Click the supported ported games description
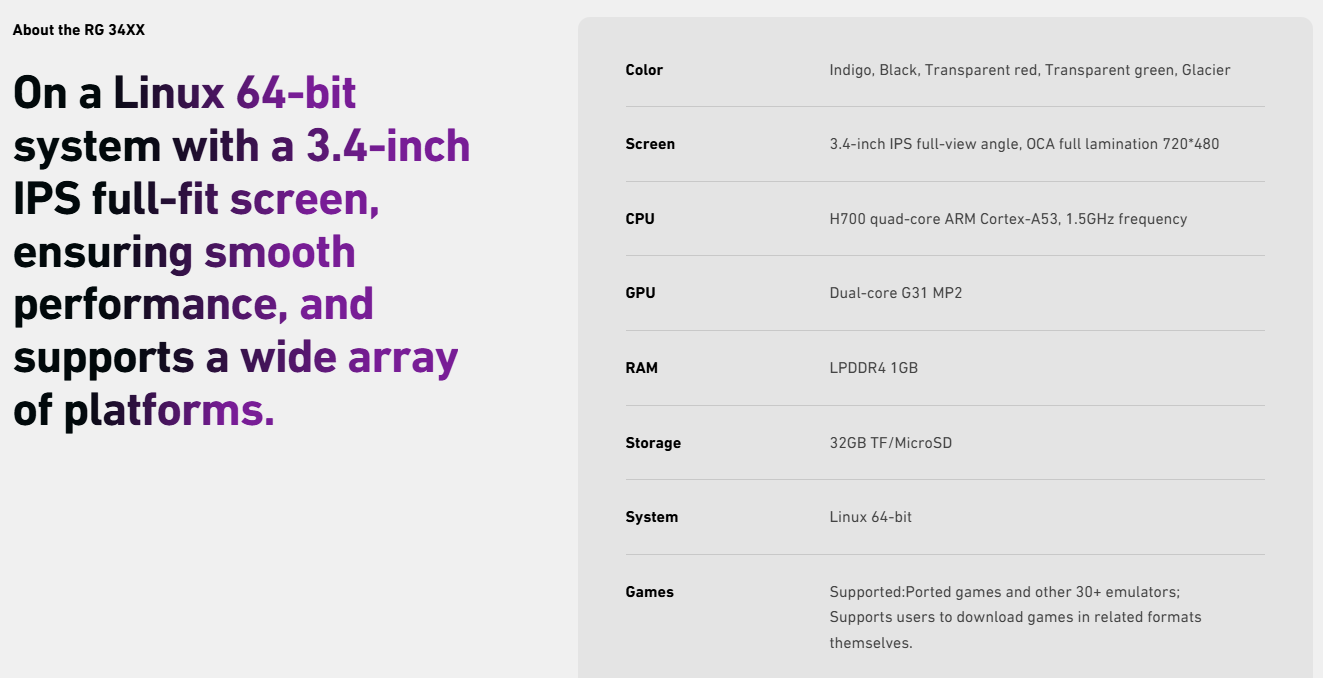 click(x=1015, y=617)
